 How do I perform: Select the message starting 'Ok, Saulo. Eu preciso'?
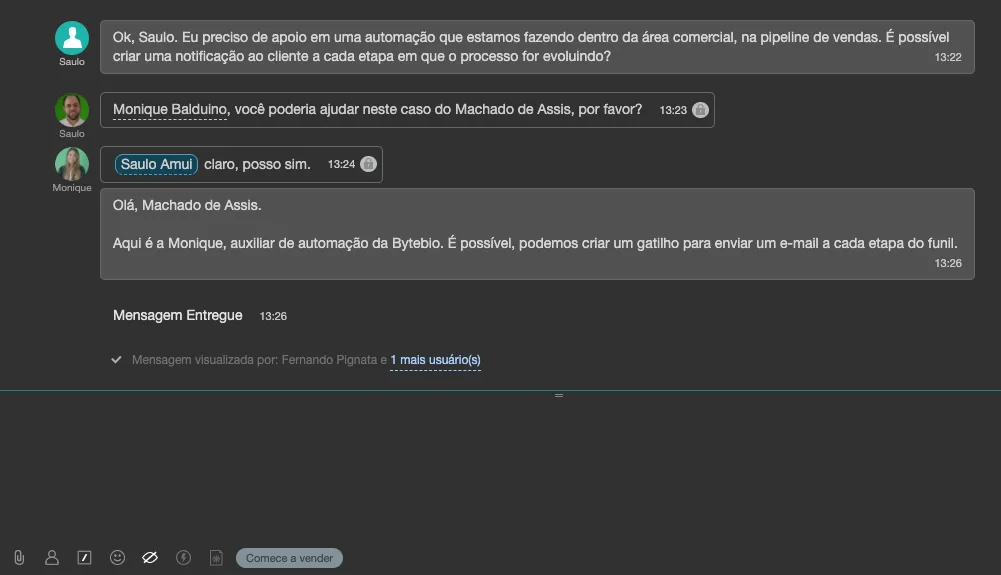click(x=538, y=47)
